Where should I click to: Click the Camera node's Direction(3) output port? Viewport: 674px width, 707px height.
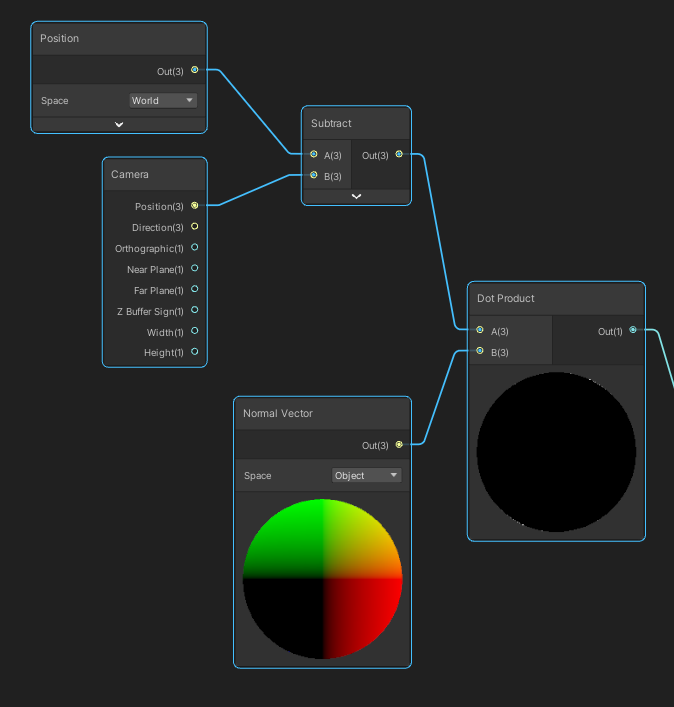194,227
